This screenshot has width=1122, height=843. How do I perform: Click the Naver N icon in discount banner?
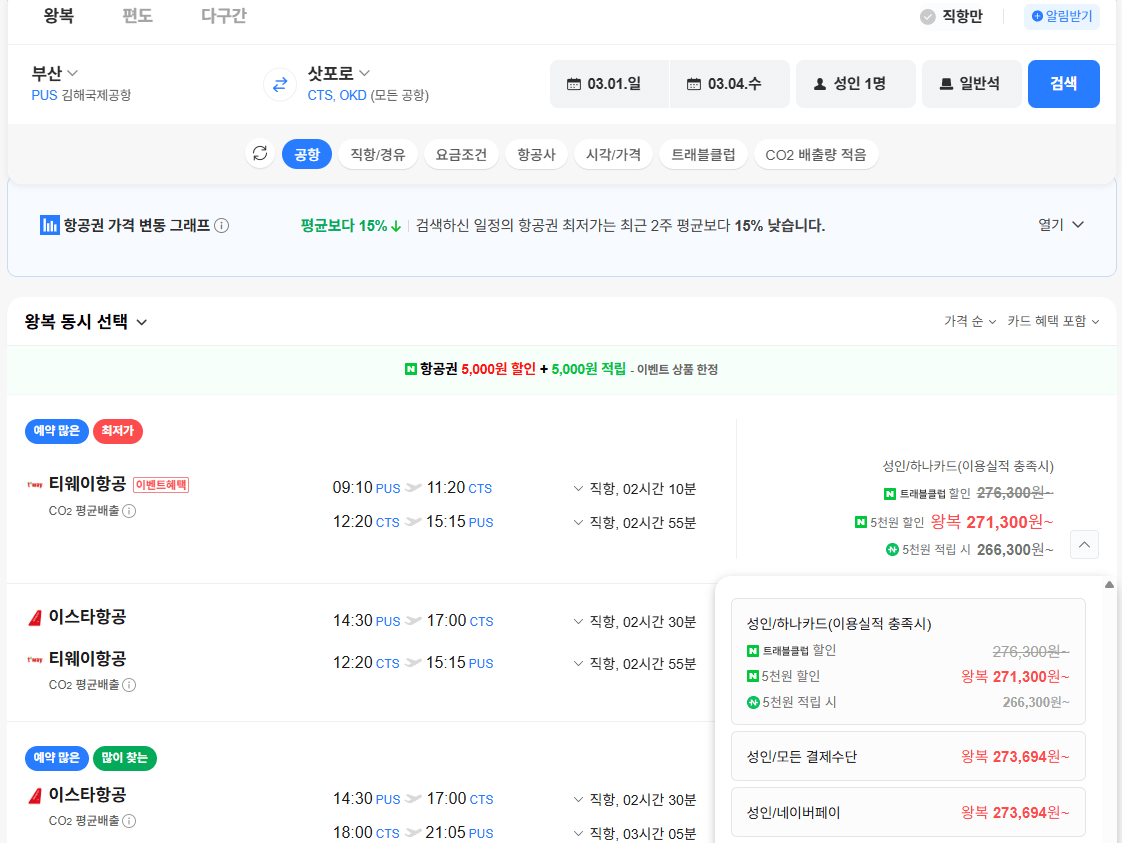[x=411, y=369]
